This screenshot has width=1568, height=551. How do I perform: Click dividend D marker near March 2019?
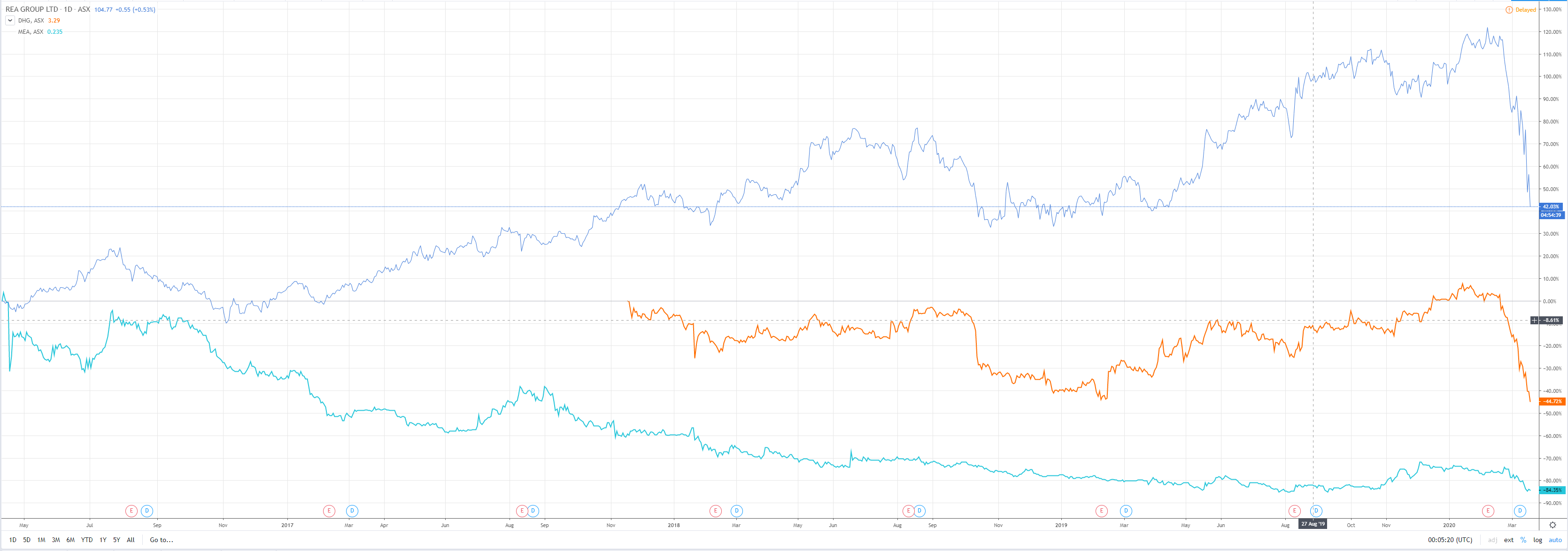[1126, 511]
